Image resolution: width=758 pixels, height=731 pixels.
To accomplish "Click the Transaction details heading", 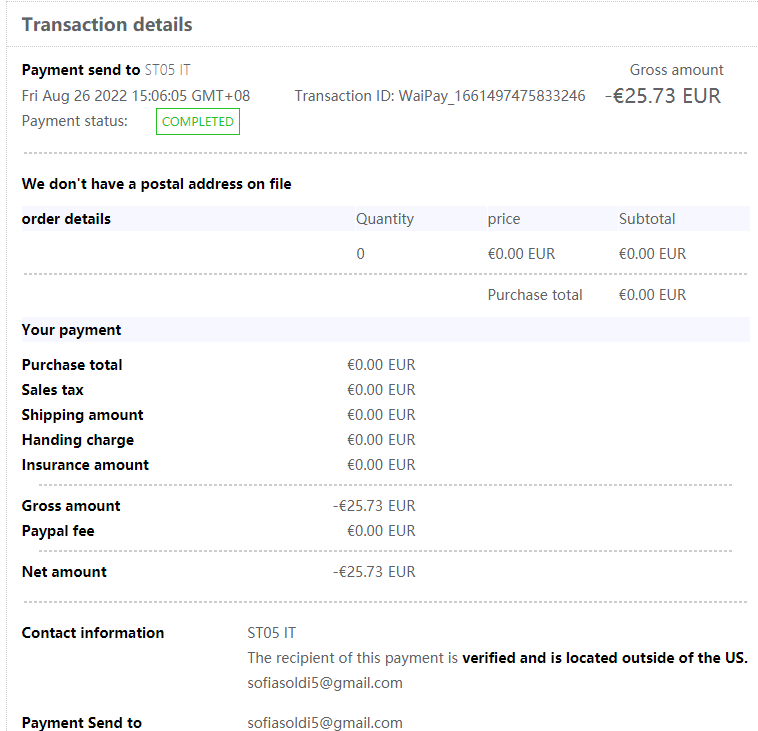I will coord(107,25).
